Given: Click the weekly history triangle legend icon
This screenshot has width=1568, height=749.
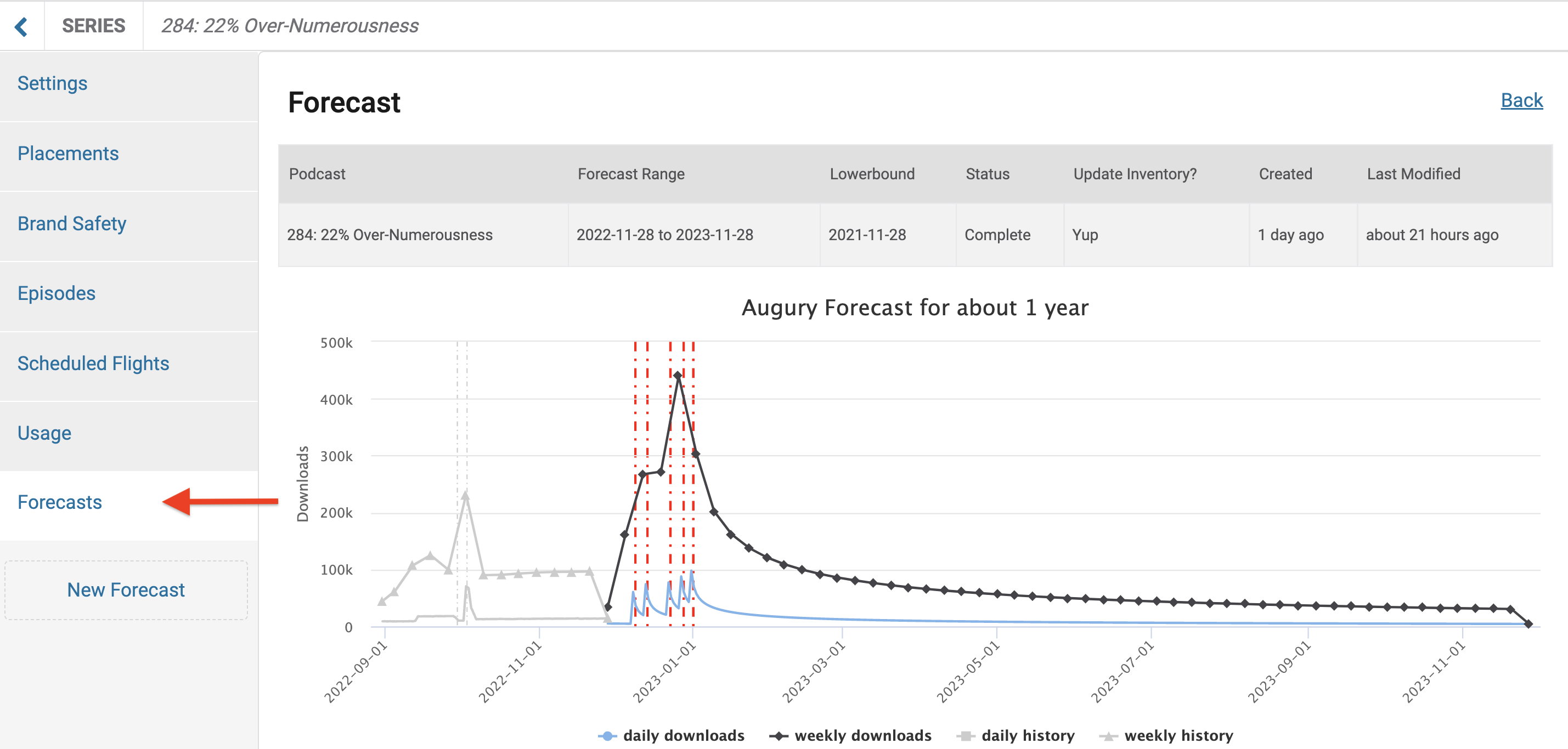Looking at the screenshot, I should click(x=1109, y=735).
